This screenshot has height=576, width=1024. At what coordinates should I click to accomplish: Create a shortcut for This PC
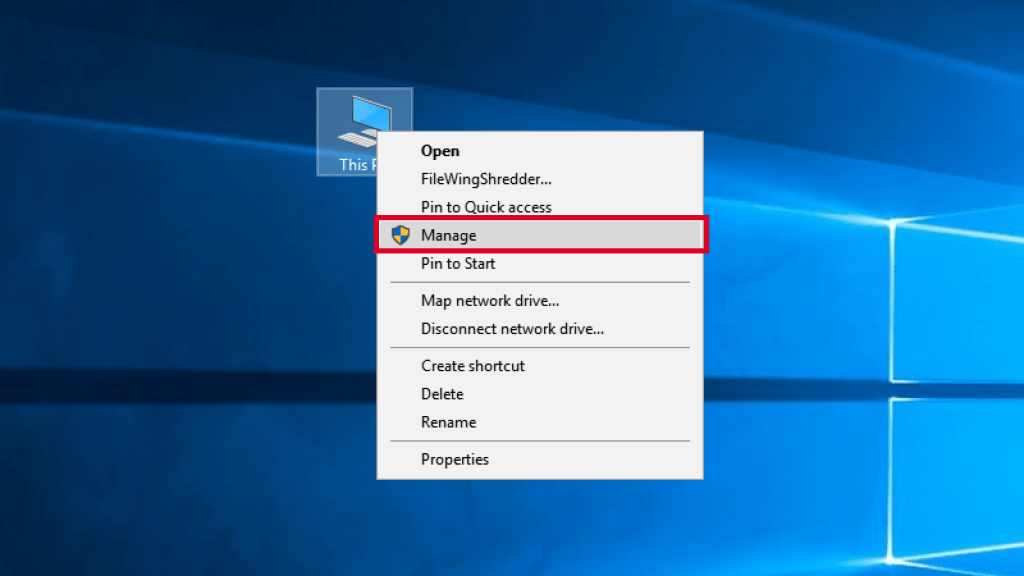pyautogui.click(x=473, y=365)
